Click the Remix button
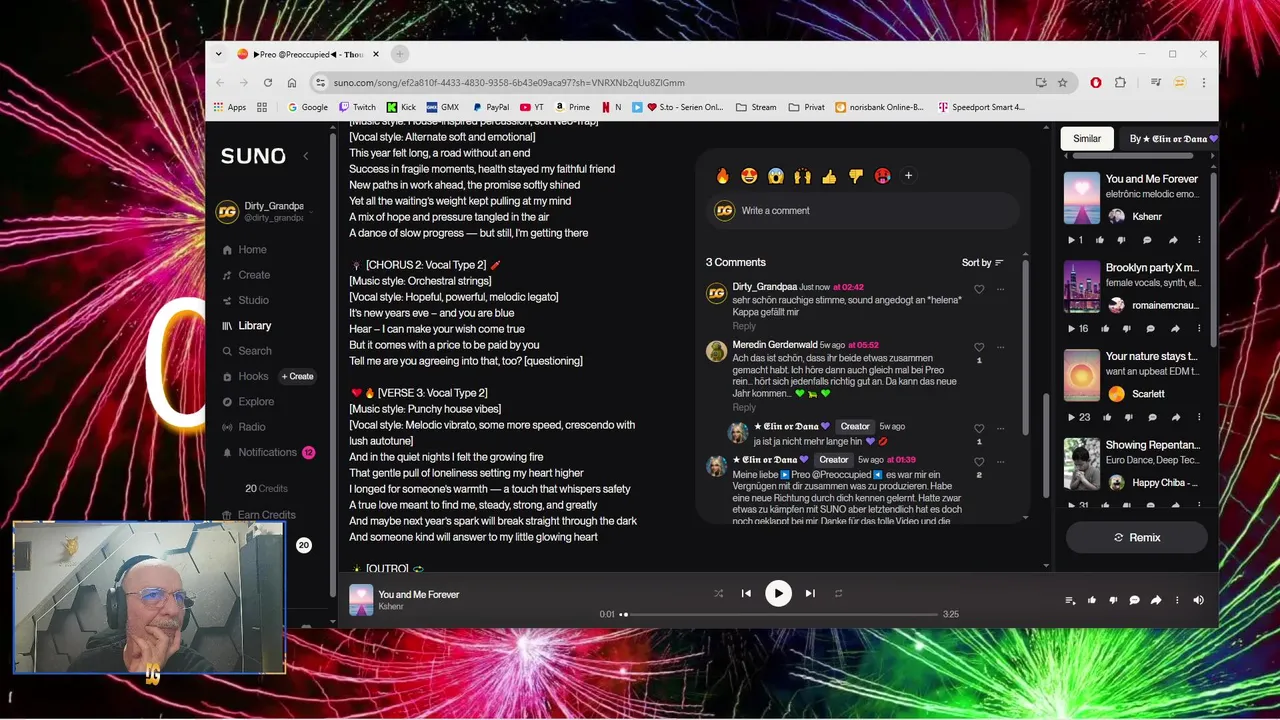Screen dimensions: 1280x720 (1136, 538)
